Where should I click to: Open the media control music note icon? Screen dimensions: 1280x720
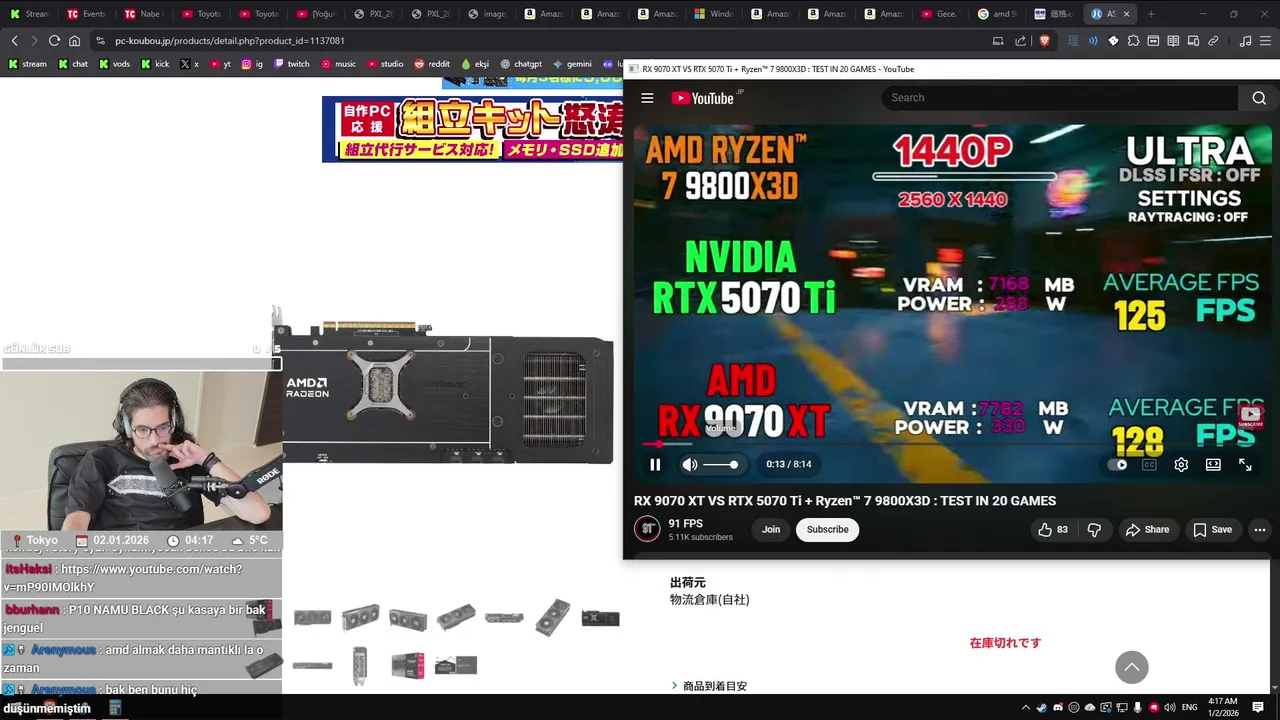[1245, 41]
